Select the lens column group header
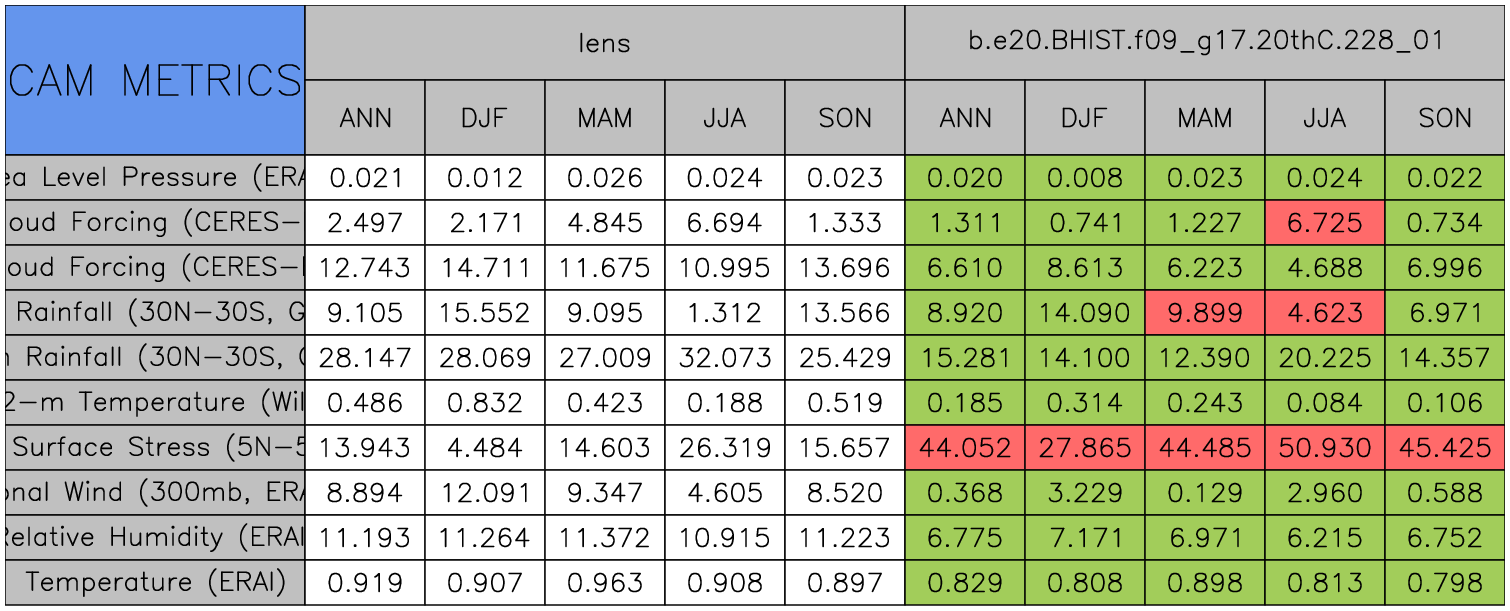Viewport: 1510px width, 611px height. 604,42
